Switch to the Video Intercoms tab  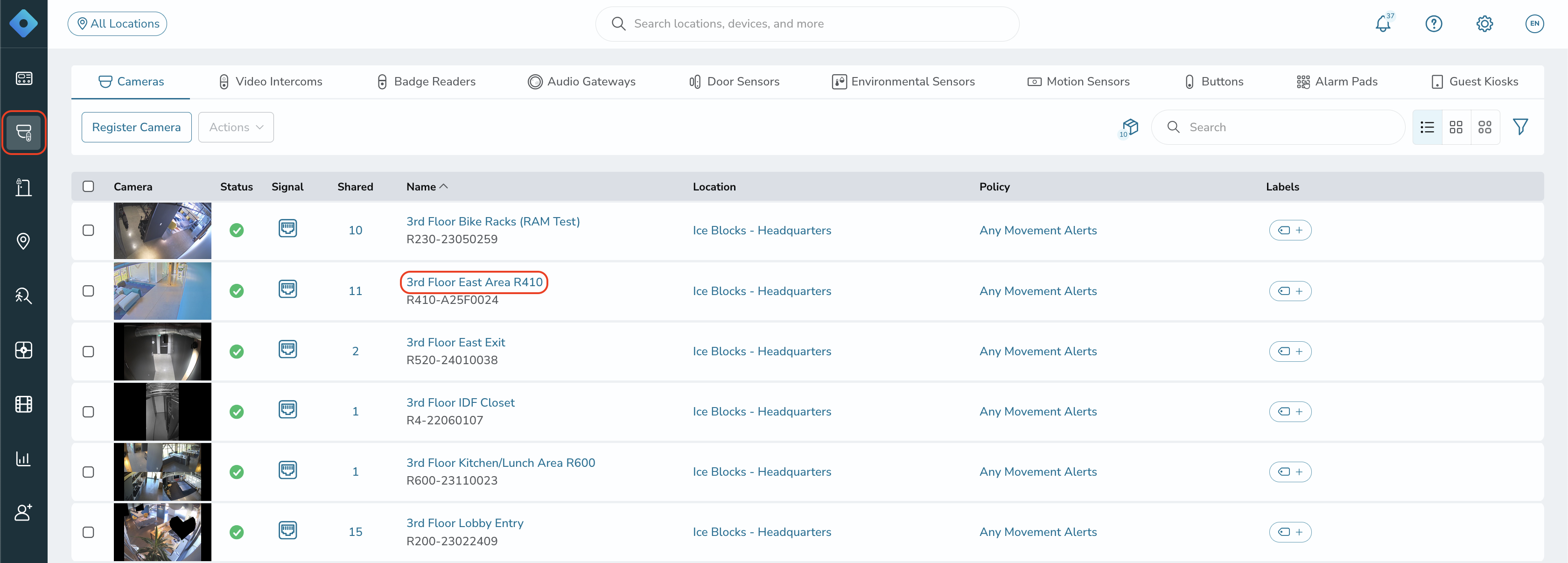pyautogui.click(x=270, y=82)
